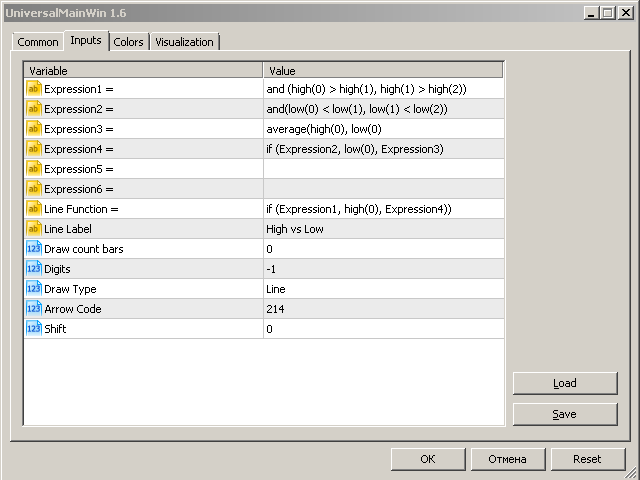Screen dimensions: 640x480
Task: Confirm settings with the OK button
Action: 427,459
